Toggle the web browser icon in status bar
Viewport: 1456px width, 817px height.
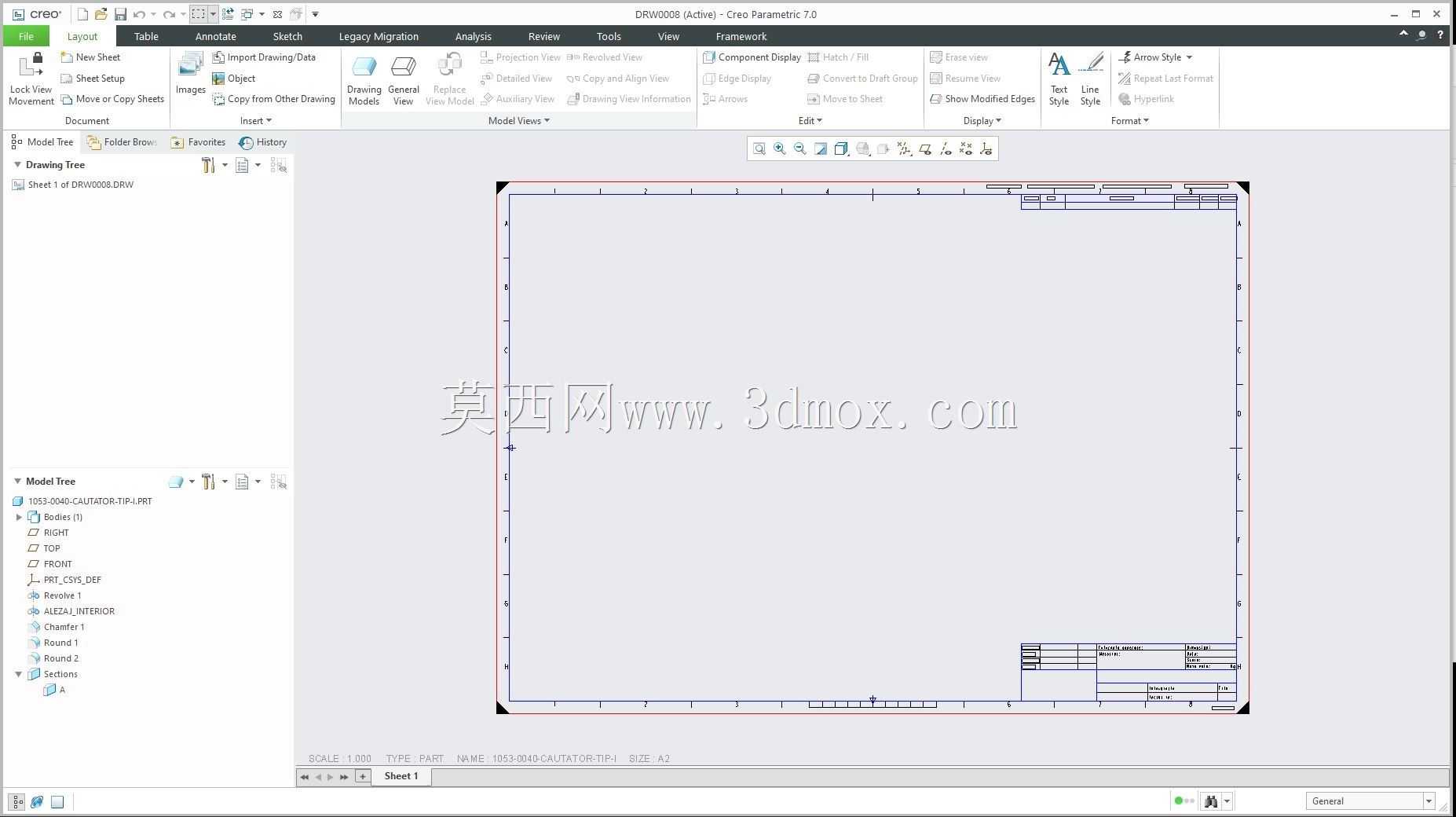(37, 802)
